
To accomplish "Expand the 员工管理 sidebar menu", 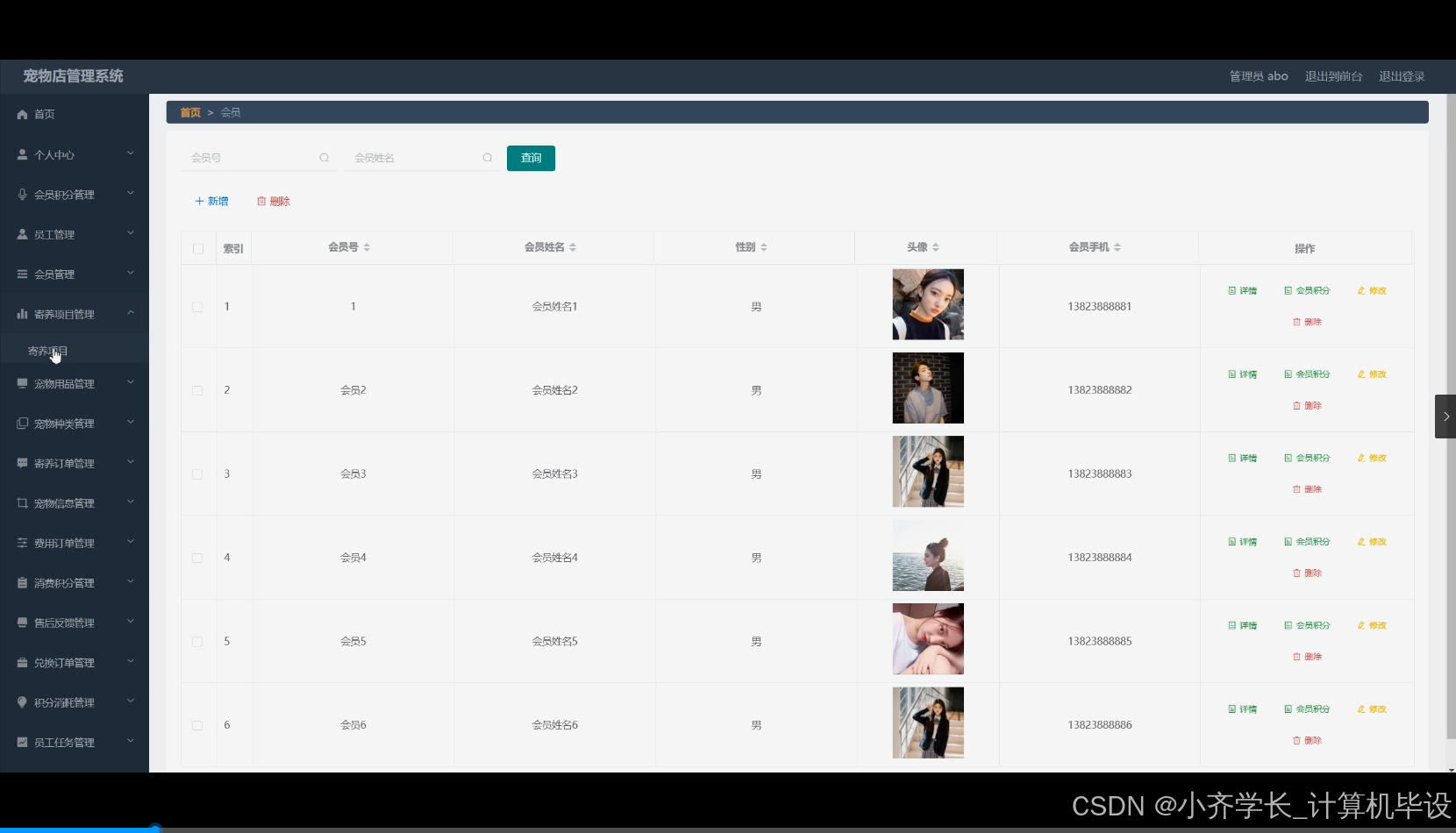I will (75, 234).
